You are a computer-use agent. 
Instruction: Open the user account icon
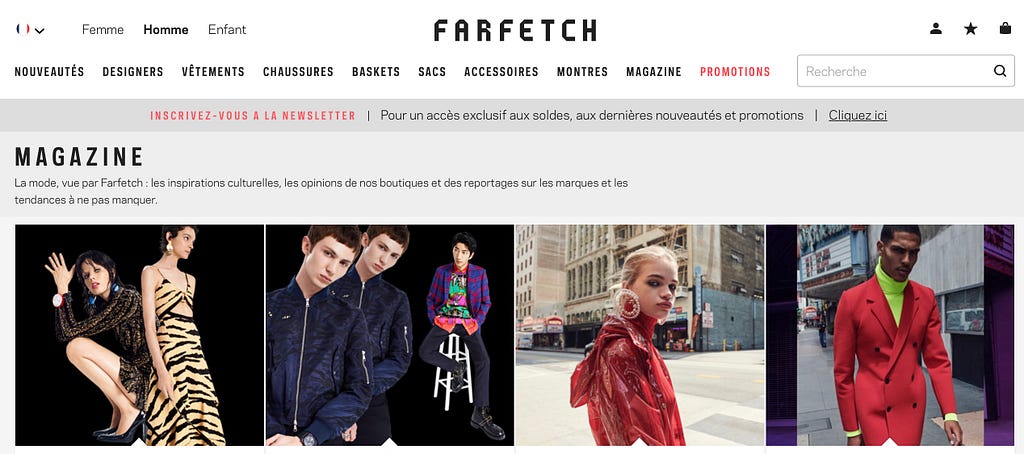[x=936, y=29]
